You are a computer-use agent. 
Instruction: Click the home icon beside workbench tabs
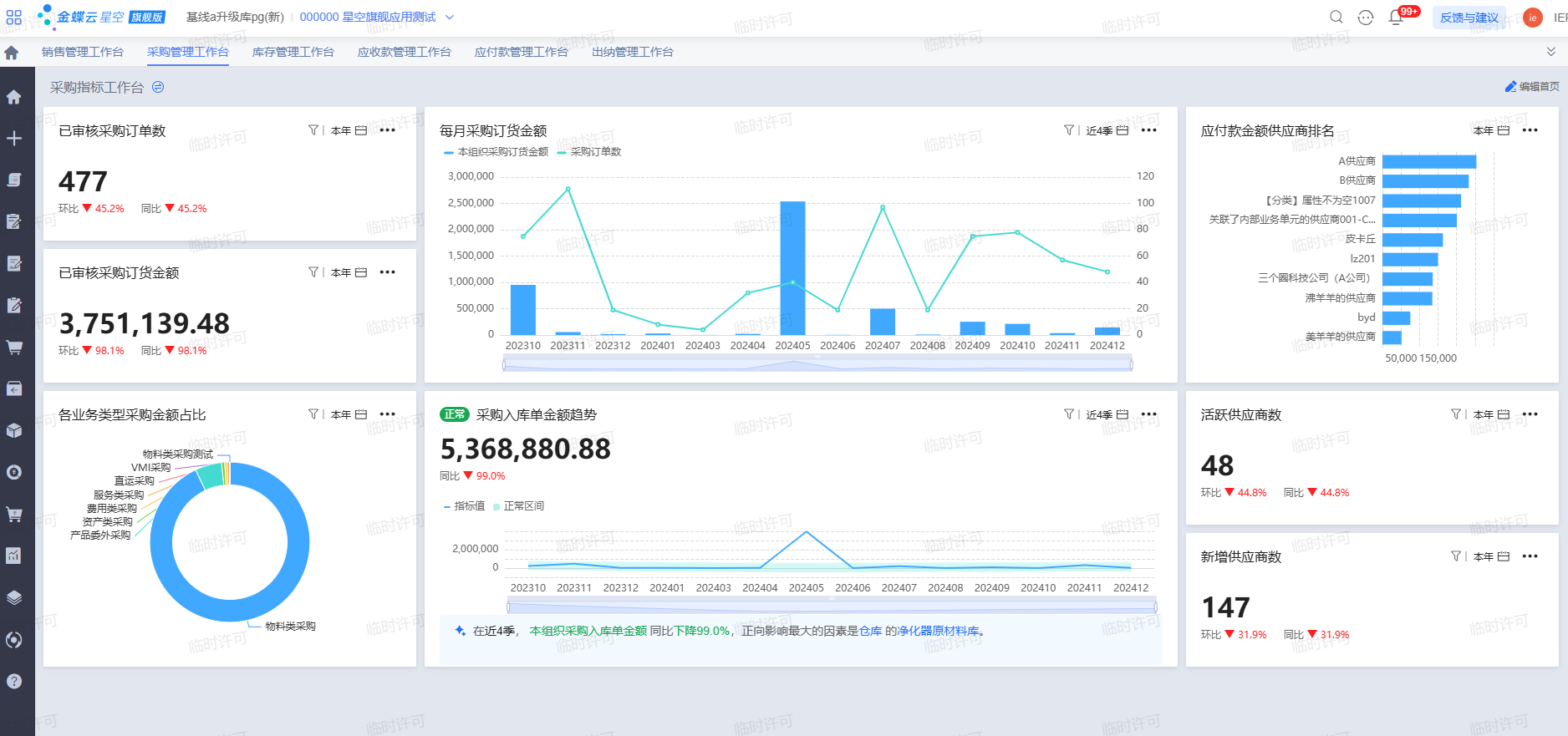click(12, 53)
